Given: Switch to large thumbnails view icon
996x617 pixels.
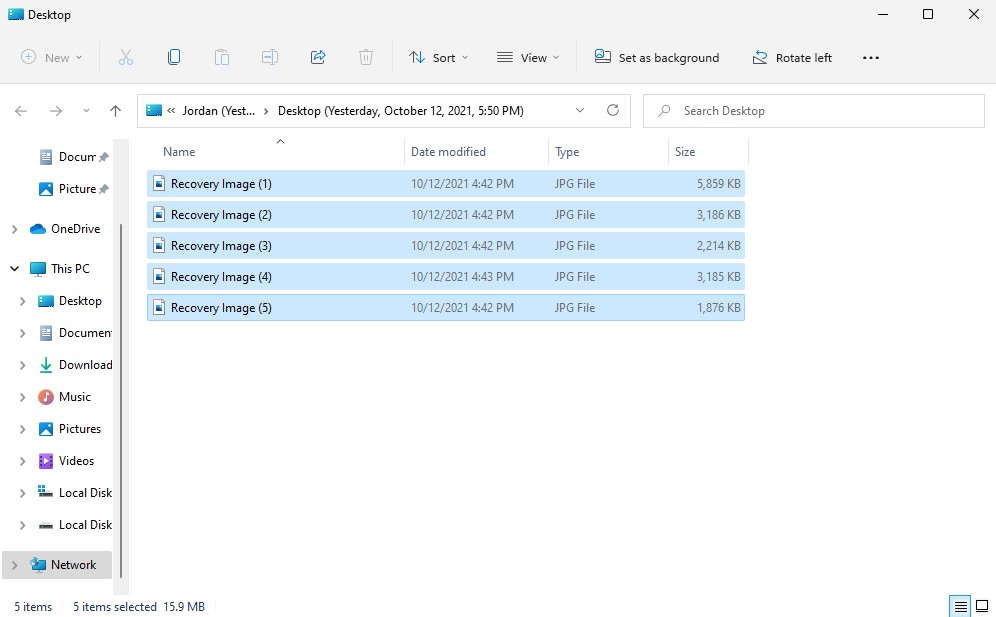Looking at the screenshot, I should coord(982,606).
